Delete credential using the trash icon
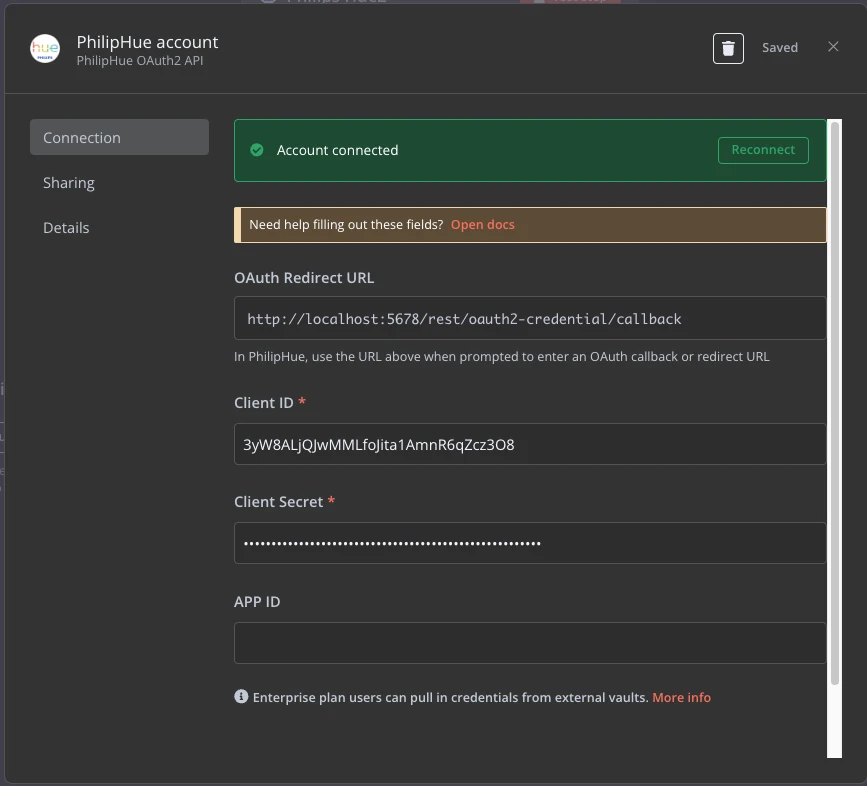867x786 pixels. [728, 48]
